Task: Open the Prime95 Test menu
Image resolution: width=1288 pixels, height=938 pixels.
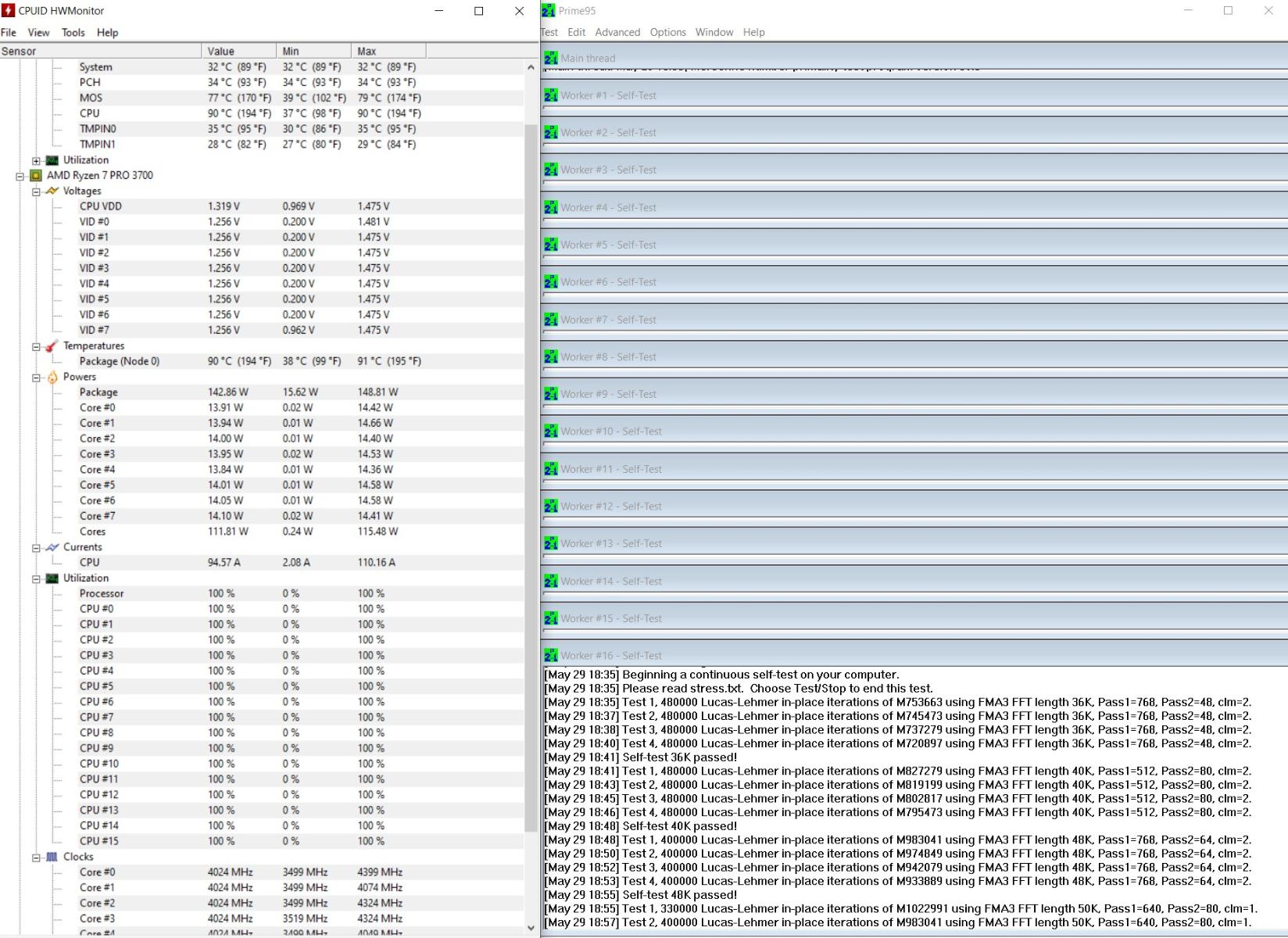Action: pos(549,33)
